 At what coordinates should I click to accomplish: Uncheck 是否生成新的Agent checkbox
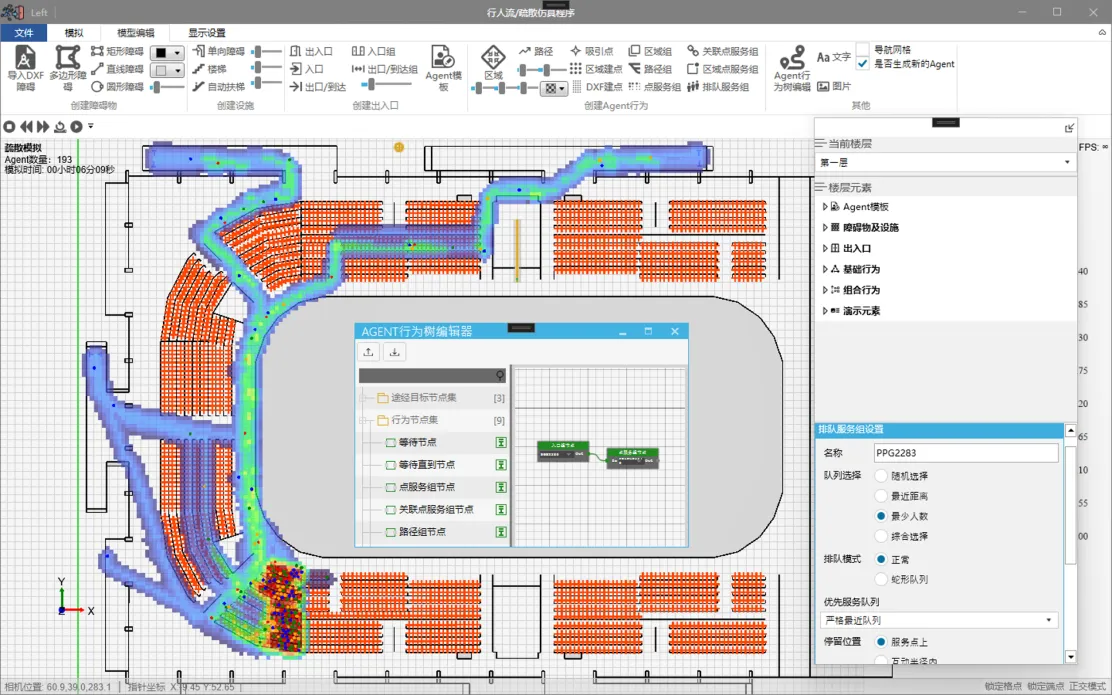[x=863, y=64]
